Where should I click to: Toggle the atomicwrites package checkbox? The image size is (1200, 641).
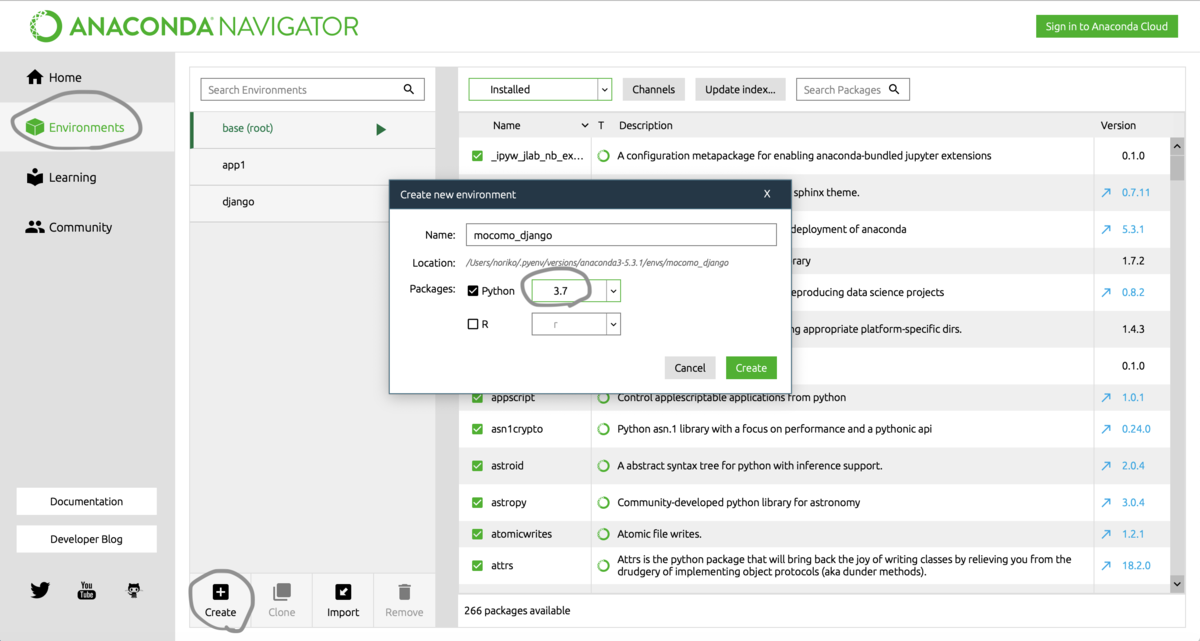pos(477,534)
